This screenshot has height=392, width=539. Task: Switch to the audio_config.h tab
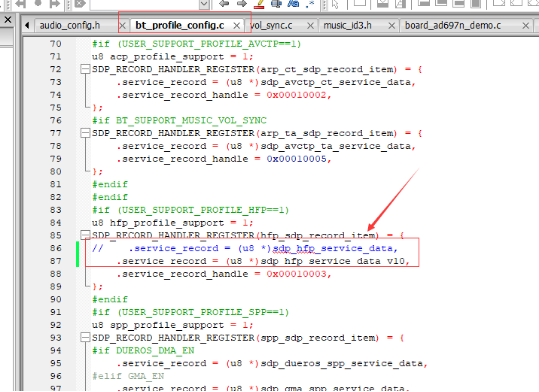point(70,25)
